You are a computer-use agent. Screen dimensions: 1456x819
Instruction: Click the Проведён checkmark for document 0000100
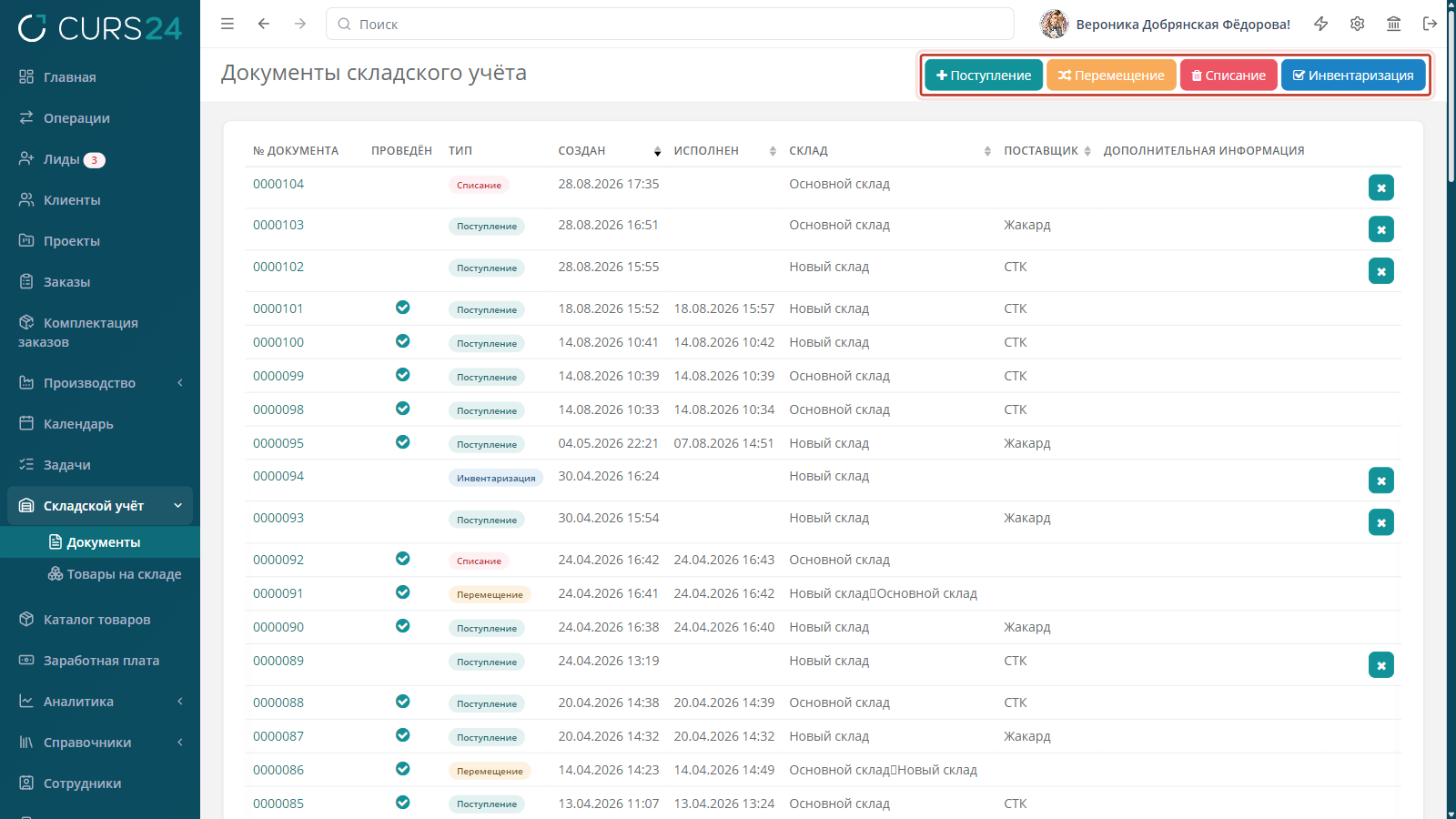pos(402,341)
